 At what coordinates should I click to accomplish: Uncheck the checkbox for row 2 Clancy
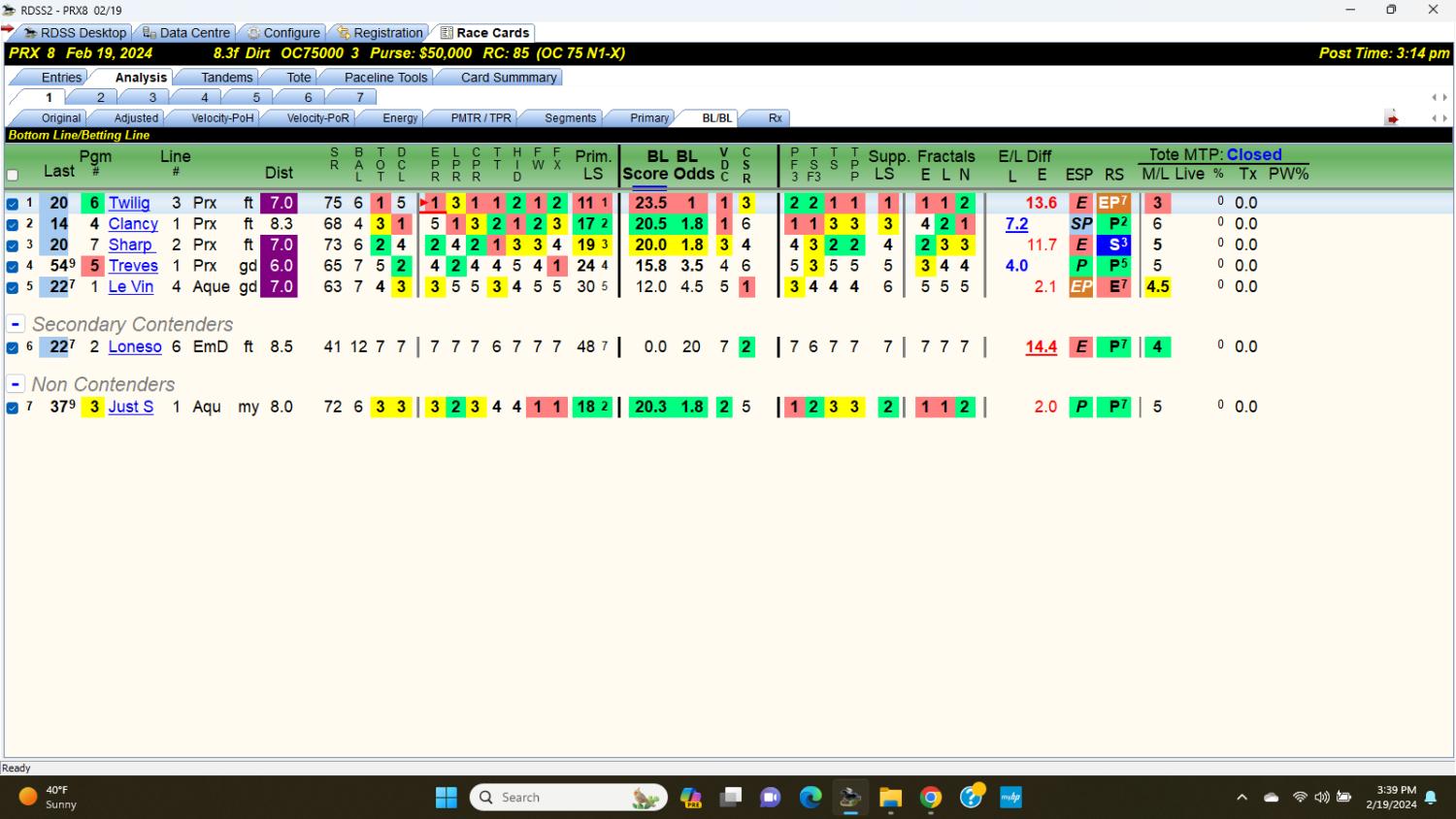[13, 224]
